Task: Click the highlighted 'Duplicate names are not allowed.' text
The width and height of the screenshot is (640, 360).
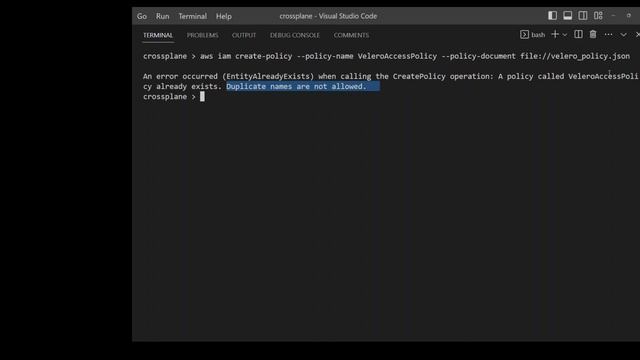Action: pyautogui.click(x=296, y=87)
